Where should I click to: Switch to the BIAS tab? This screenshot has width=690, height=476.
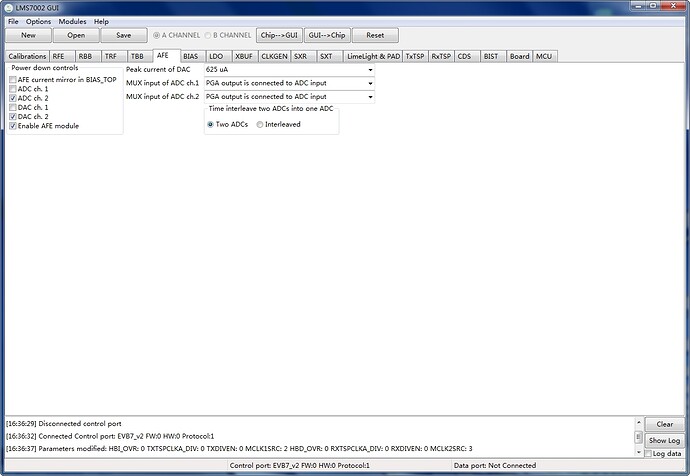coord(191,56)
